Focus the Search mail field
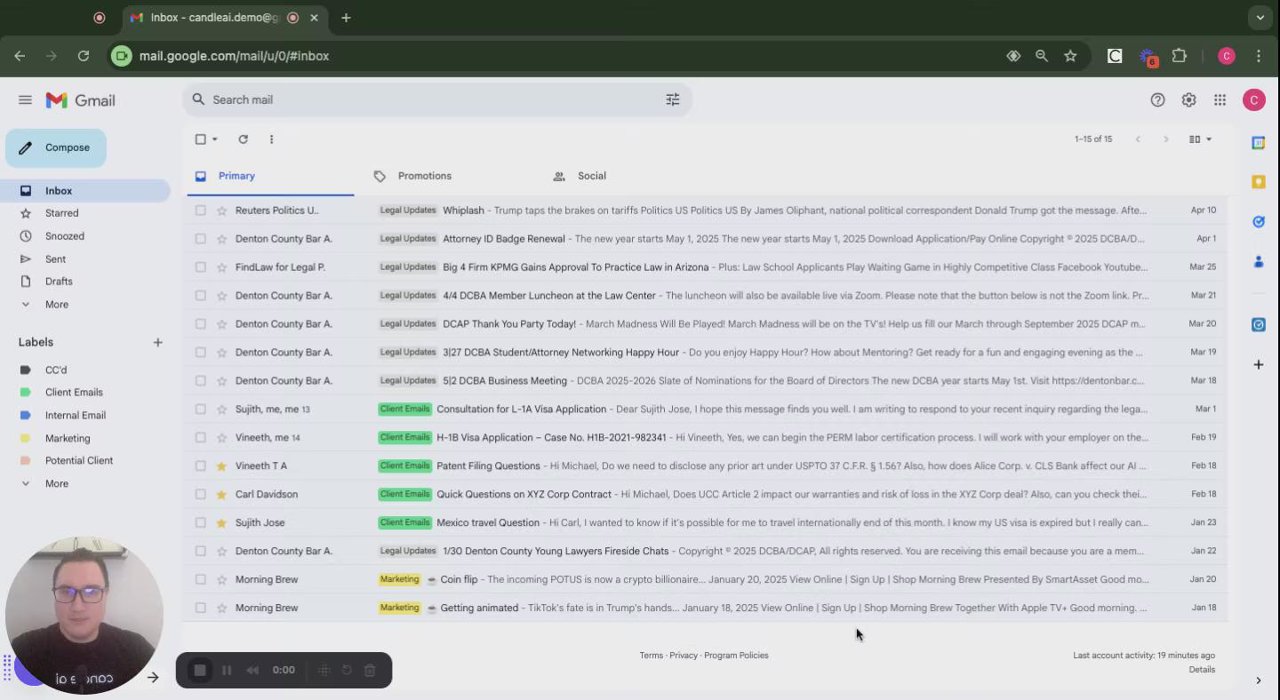1280x700 pixels. point(435,100)
